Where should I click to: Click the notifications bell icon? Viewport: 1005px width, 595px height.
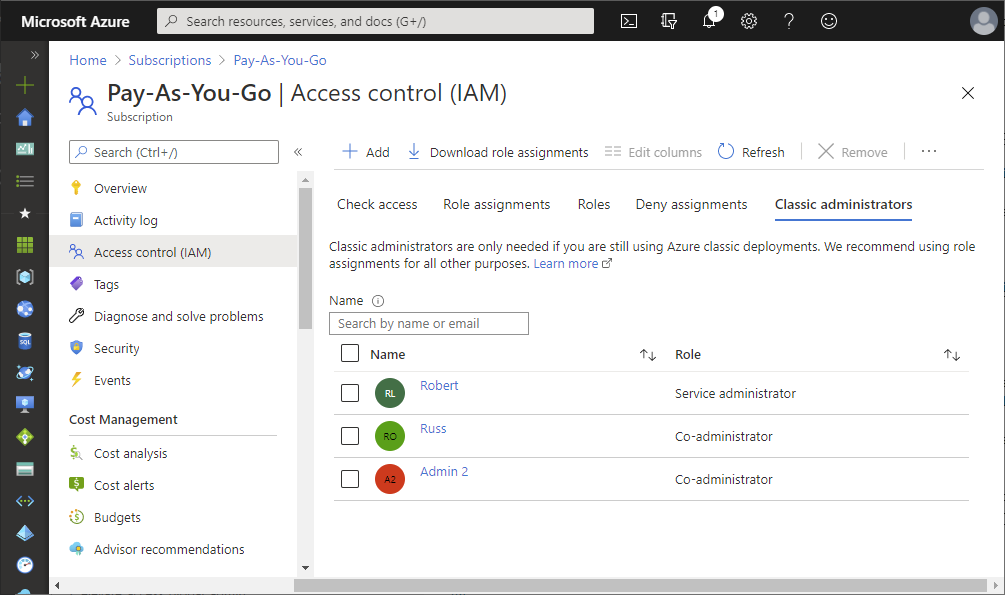709,21
